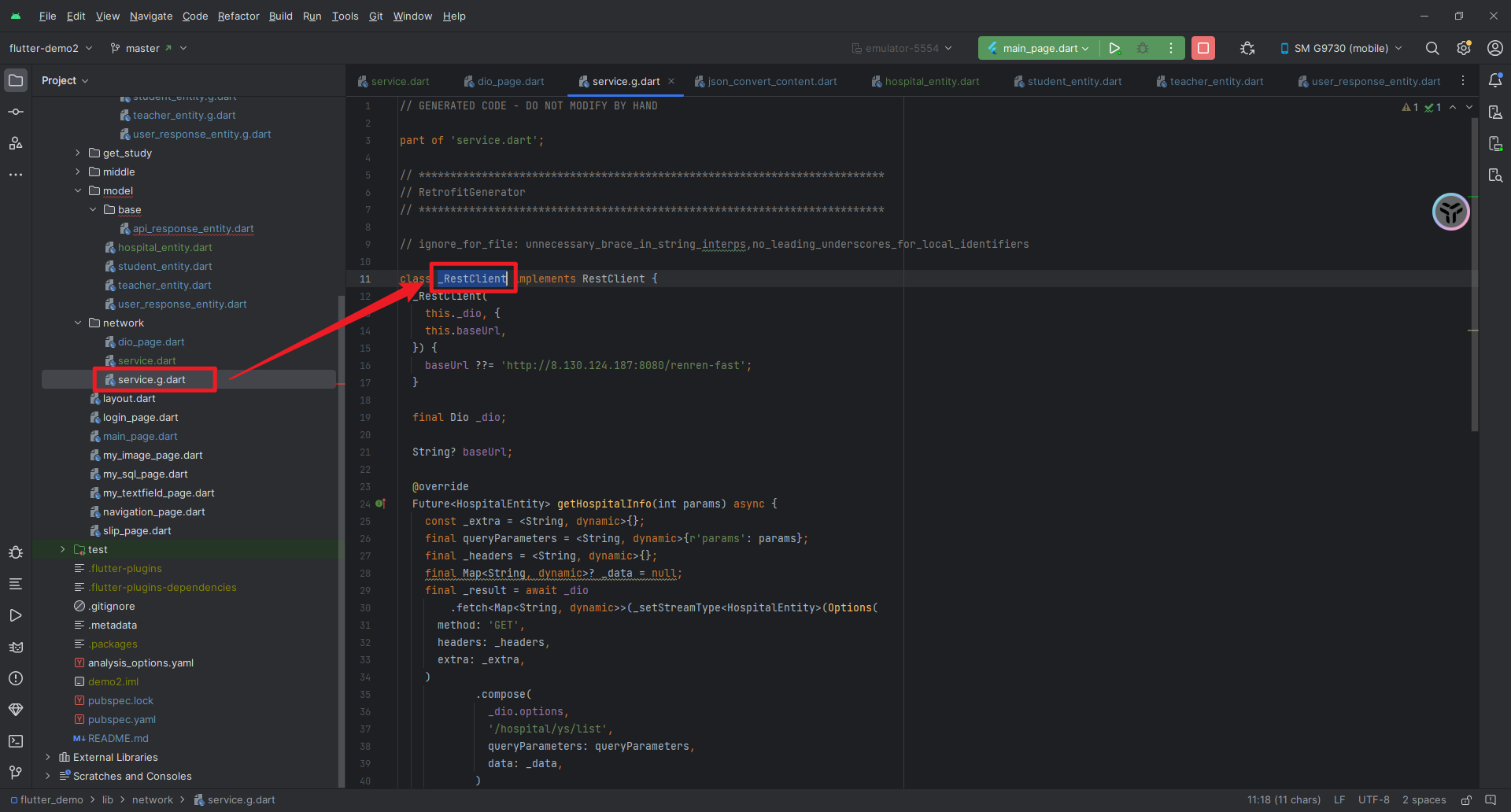Click Flutter Attach debugger icon

coord(1247,48)
